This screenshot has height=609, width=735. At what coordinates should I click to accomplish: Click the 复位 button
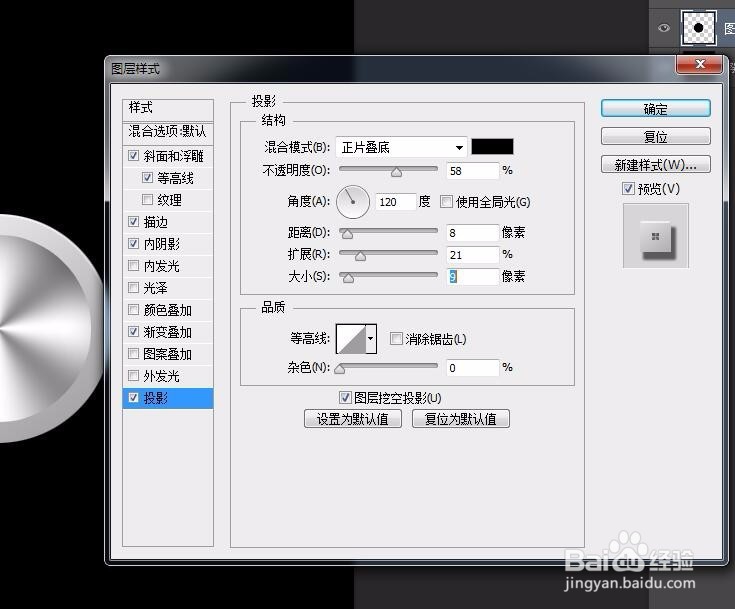pos(655,137)
